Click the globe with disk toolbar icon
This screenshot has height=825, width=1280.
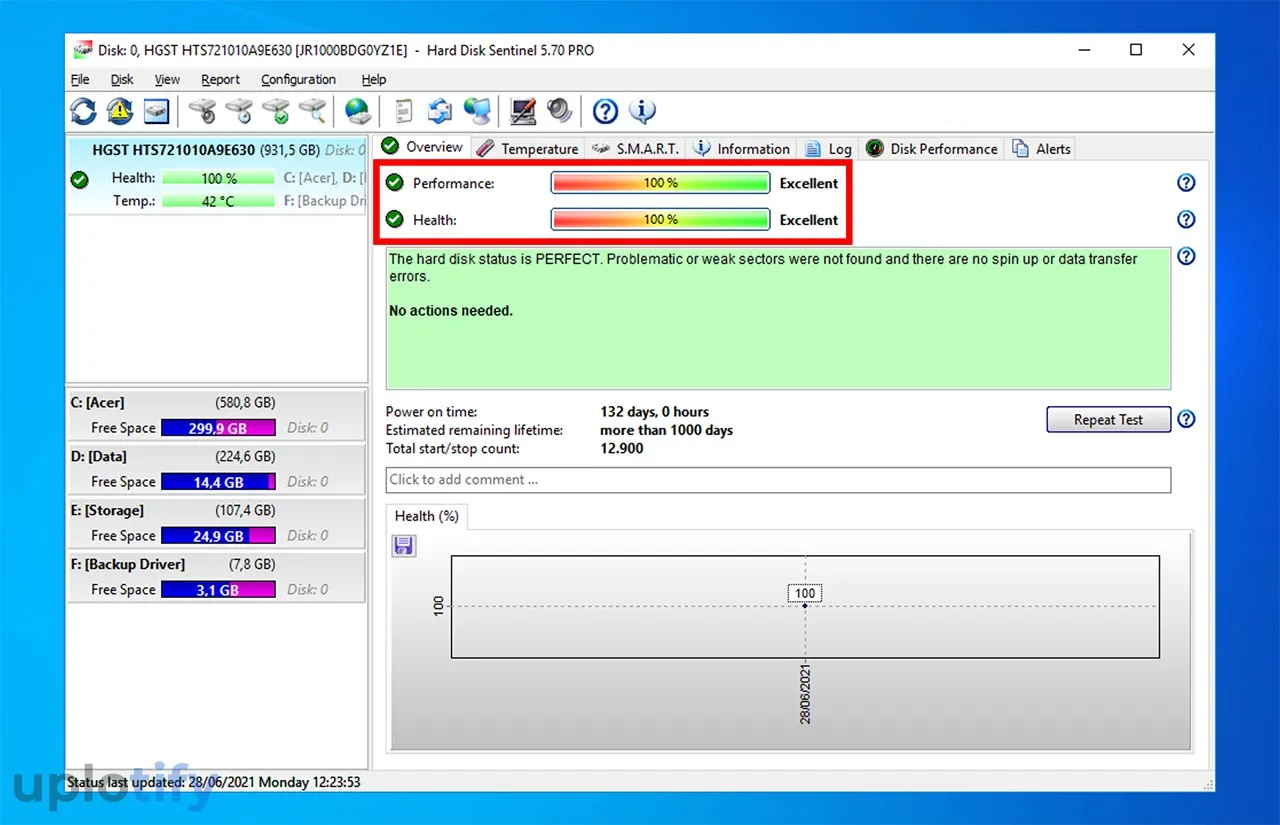click(x=358, y=111)
